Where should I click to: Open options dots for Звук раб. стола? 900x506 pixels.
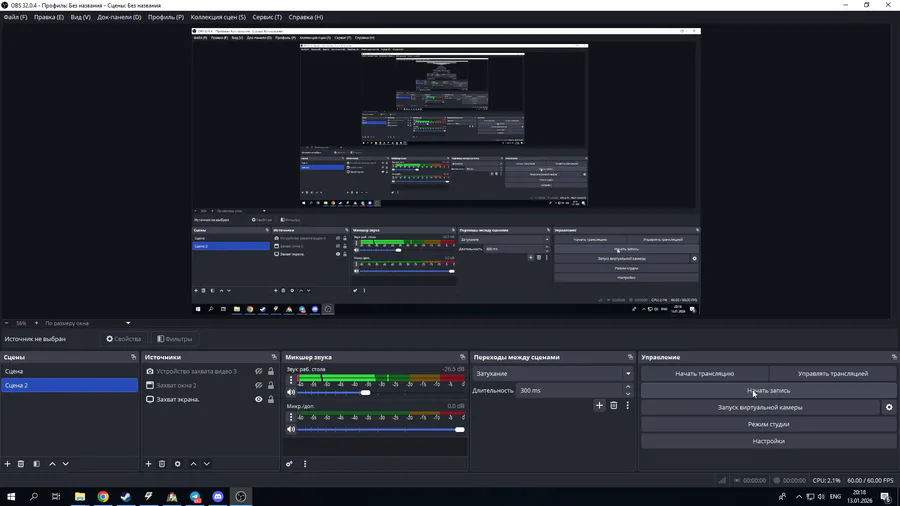tap(291, 379)
